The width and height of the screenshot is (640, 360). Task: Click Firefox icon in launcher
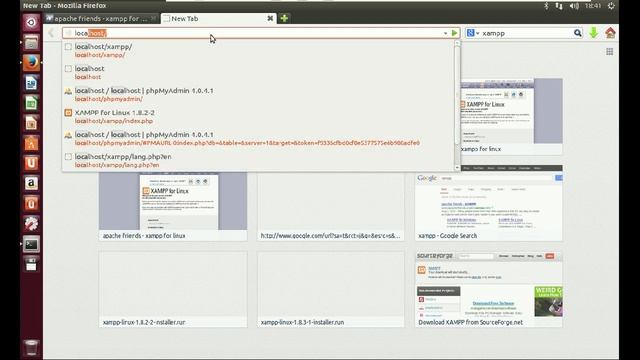(31, 62)
